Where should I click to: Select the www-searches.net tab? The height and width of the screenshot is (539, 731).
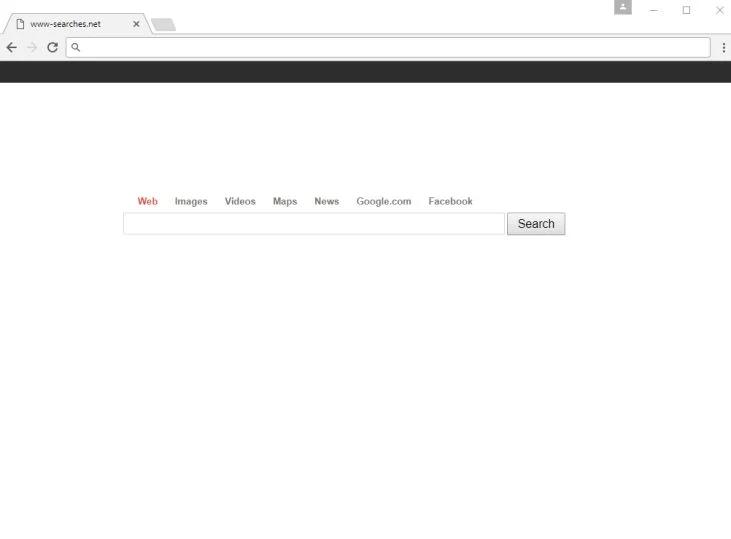[77, 24]
